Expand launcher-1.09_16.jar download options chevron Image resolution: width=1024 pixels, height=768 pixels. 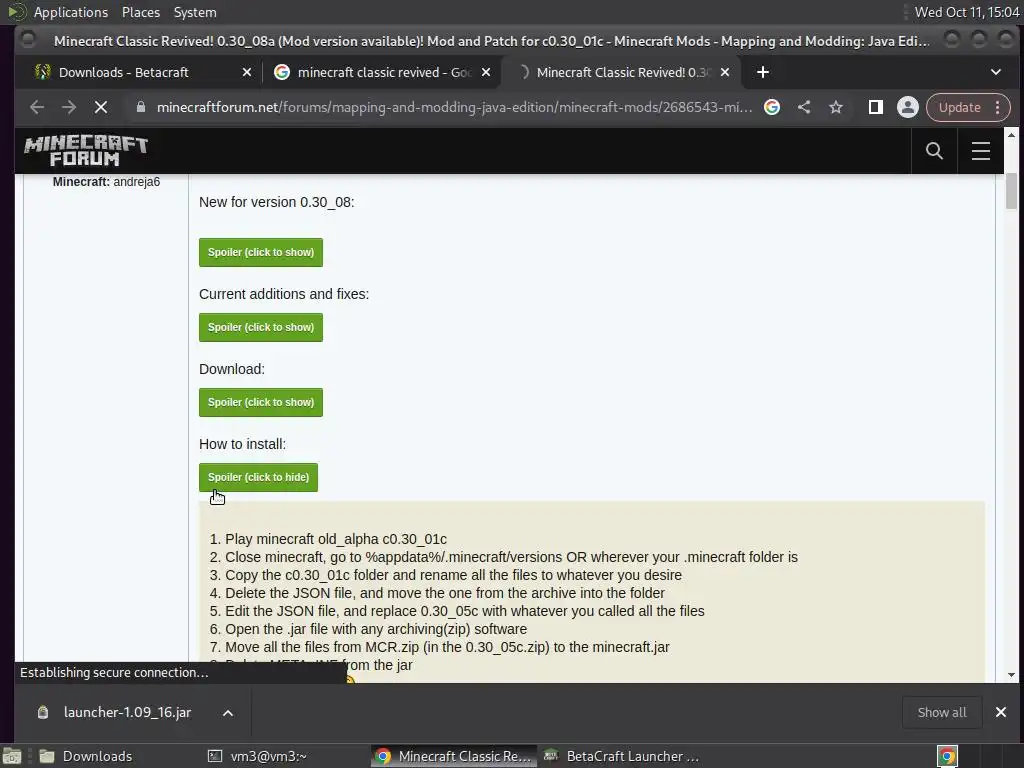click(x=228, y=712)
